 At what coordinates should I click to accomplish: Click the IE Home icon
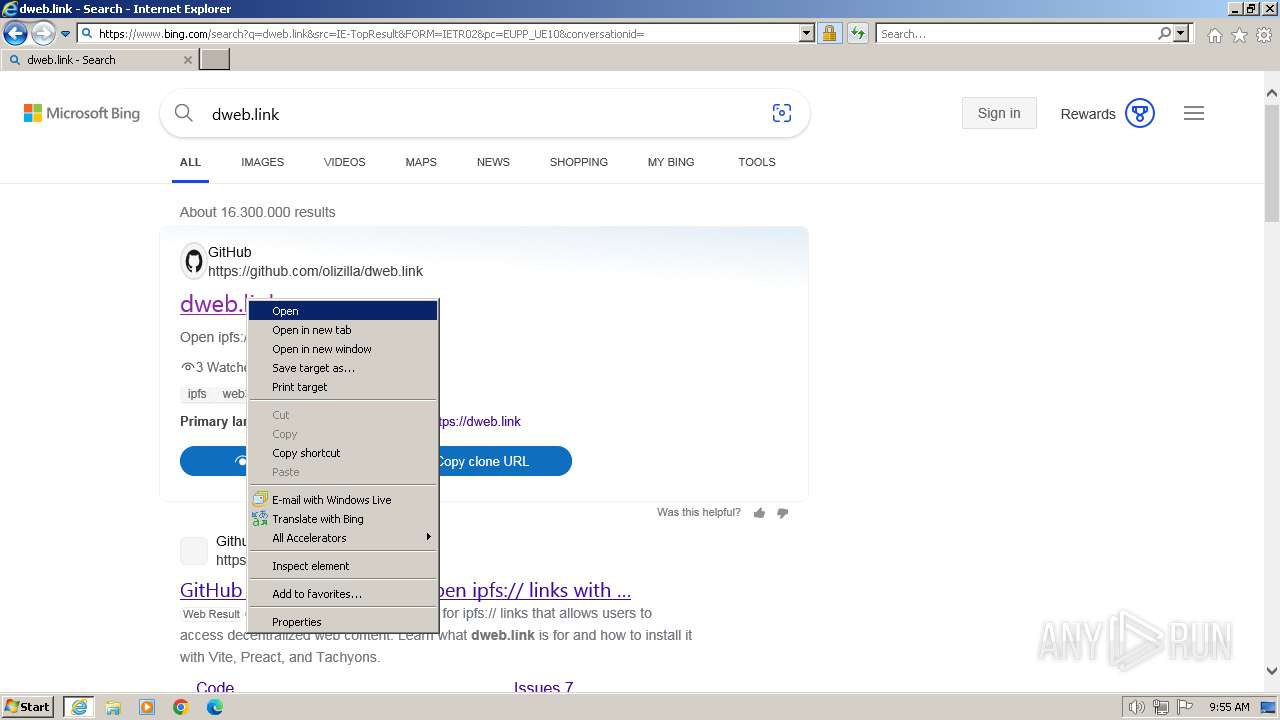pyautogui.click(x=1214, y=35)
